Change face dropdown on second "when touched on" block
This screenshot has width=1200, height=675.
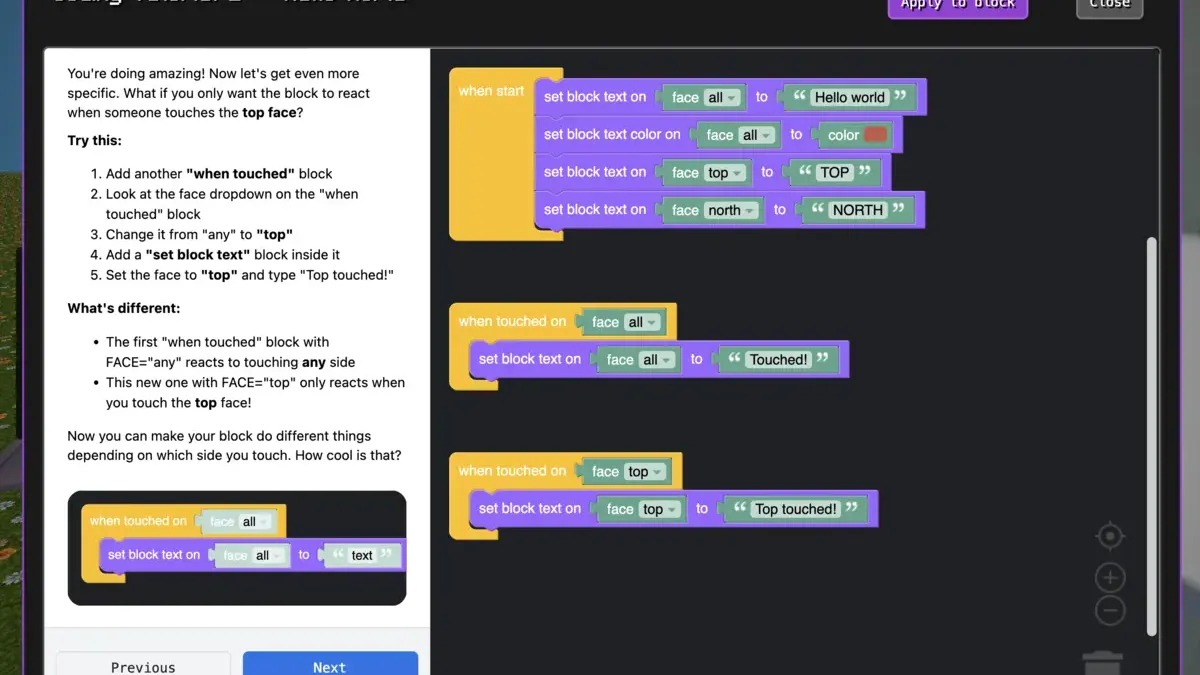pos(645,472)
